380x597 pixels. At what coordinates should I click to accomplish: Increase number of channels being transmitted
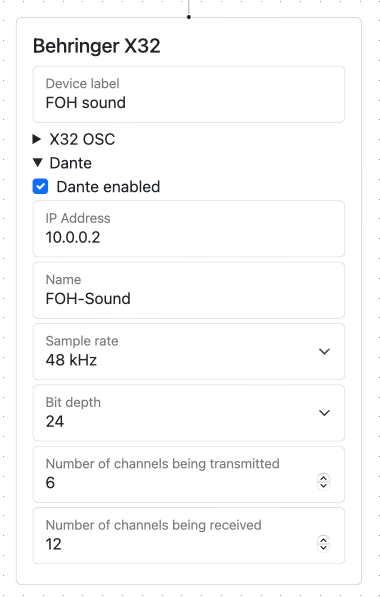point(323,478)
